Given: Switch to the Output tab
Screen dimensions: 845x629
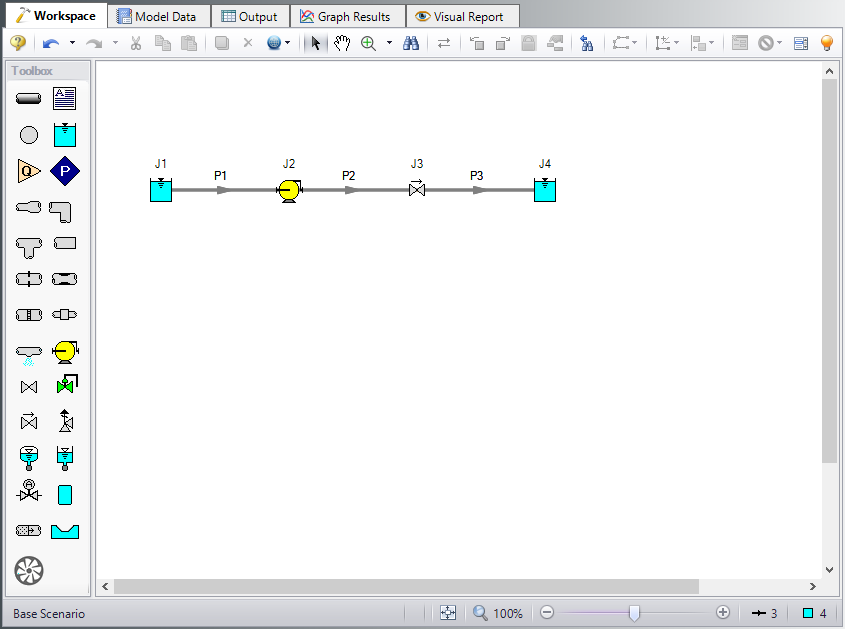Looking at the screenshot, I should click(249, 15).
